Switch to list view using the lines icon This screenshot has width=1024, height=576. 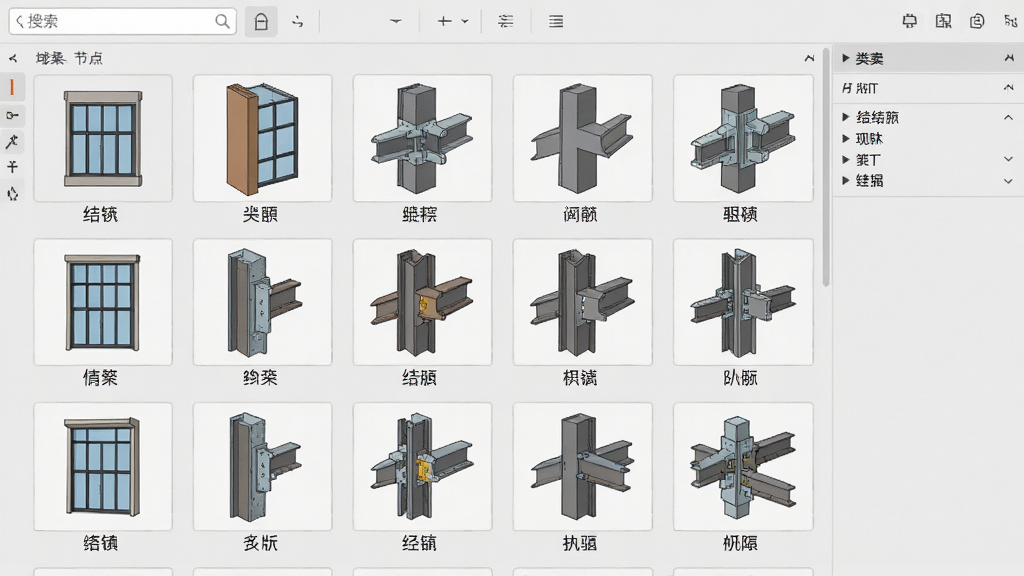click(x=556, y=22)
